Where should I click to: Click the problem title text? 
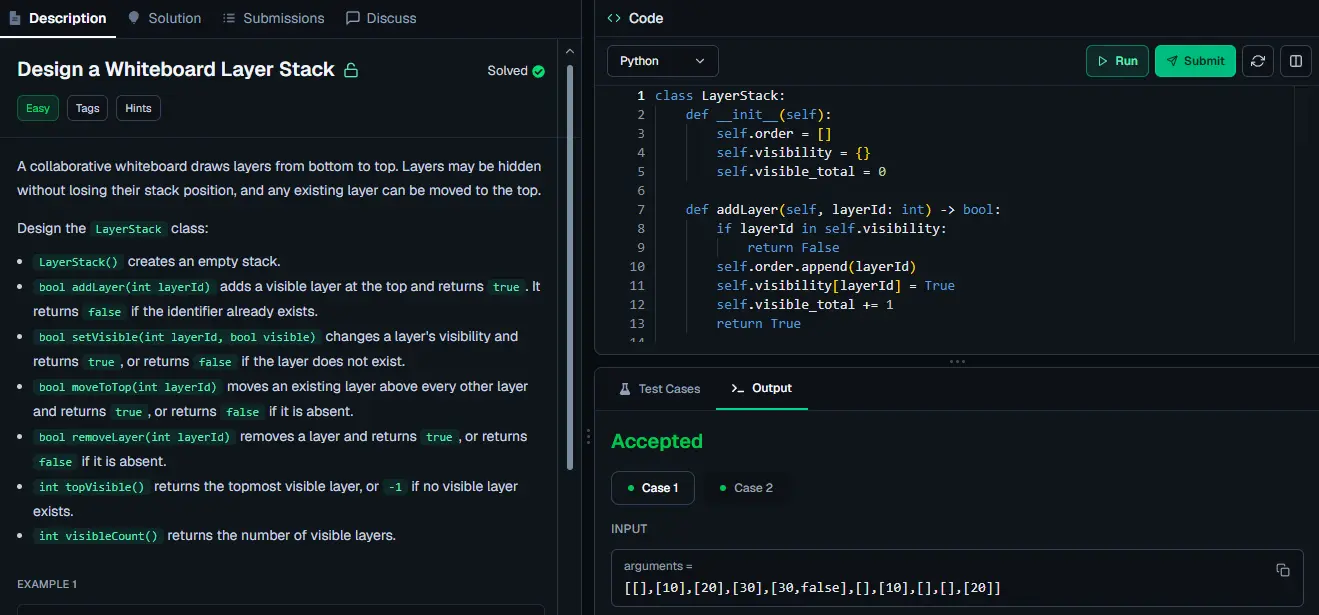click(176, 69)
